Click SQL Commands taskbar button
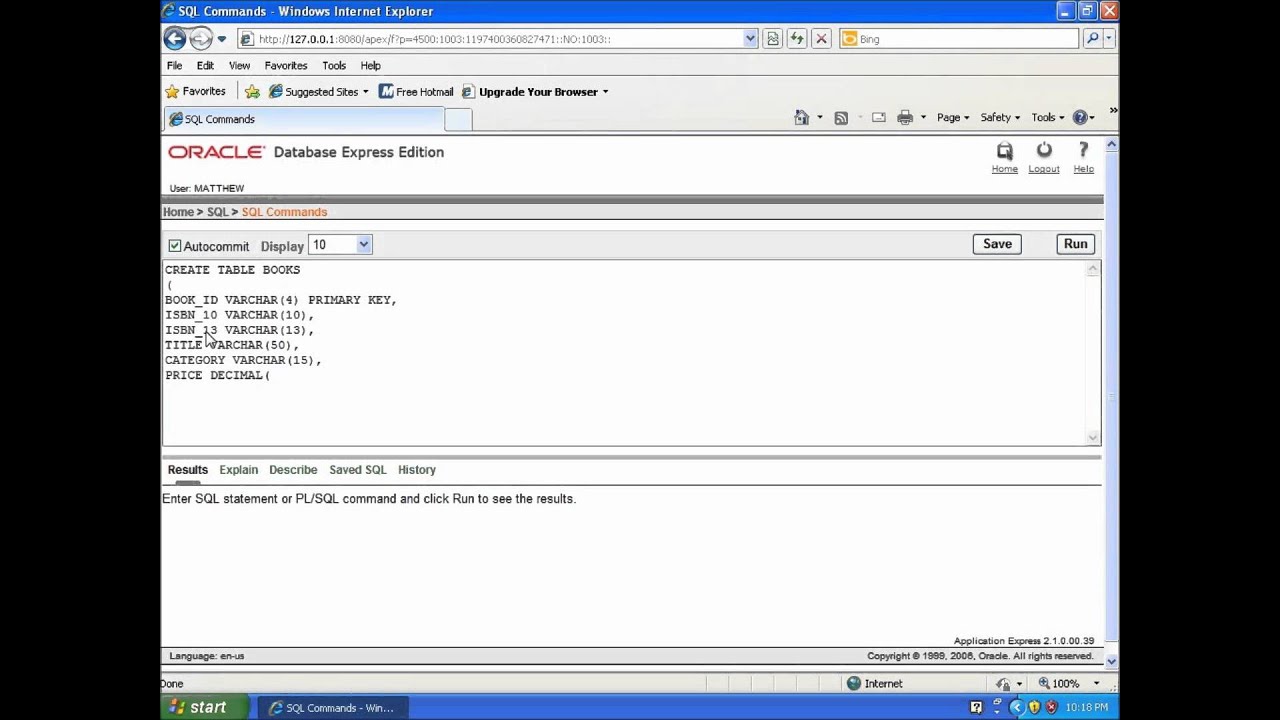This screenshot has width=1280, height=720. click(333, 708)
